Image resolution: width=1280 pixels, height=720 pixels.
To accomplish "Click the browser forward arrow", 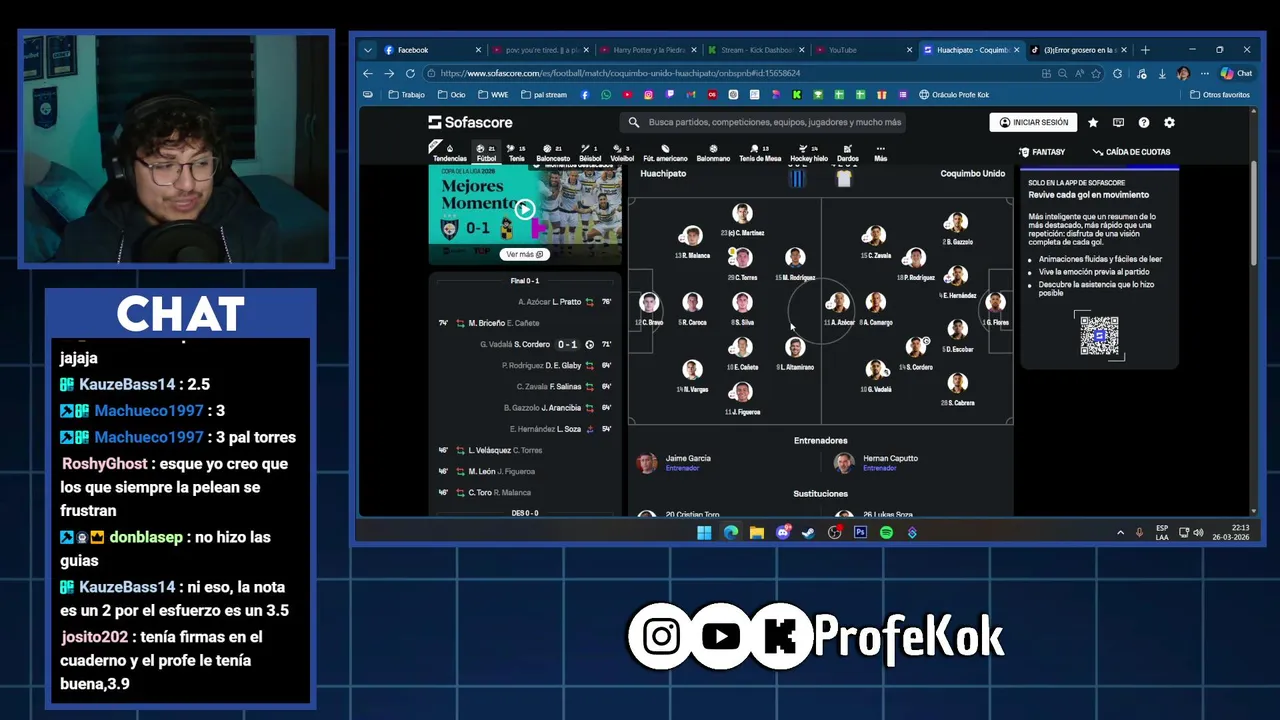I will point(389,73).
